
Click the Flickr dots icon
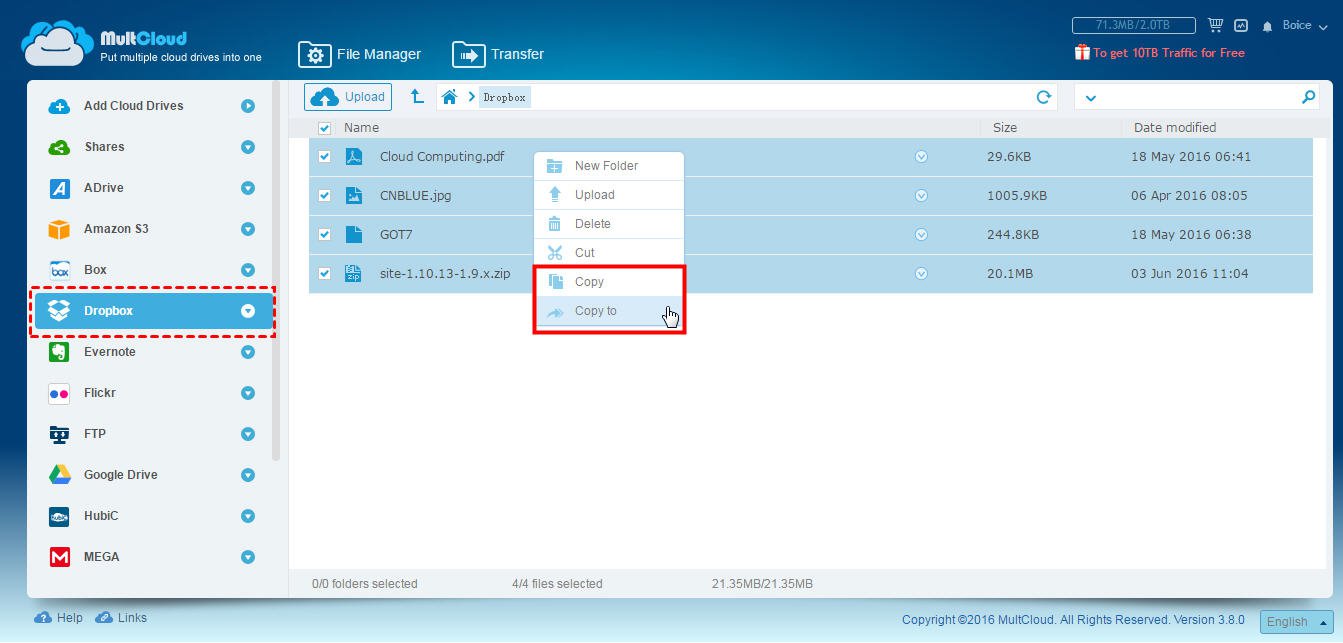pyautogui.click(x=59, y=393)
